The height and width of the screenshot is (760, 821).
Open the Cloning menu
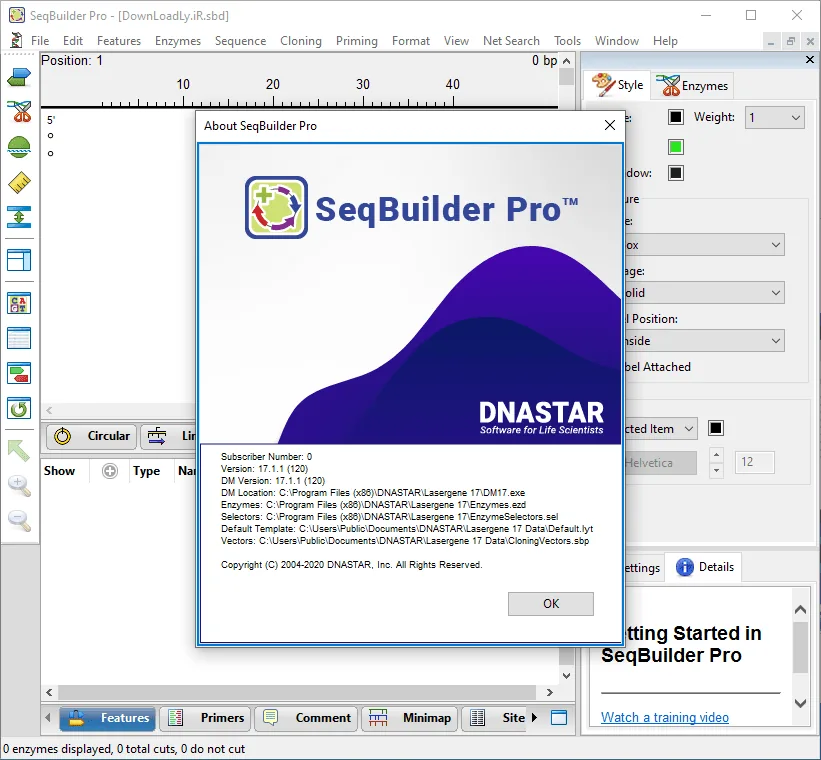tap(301, 41)
